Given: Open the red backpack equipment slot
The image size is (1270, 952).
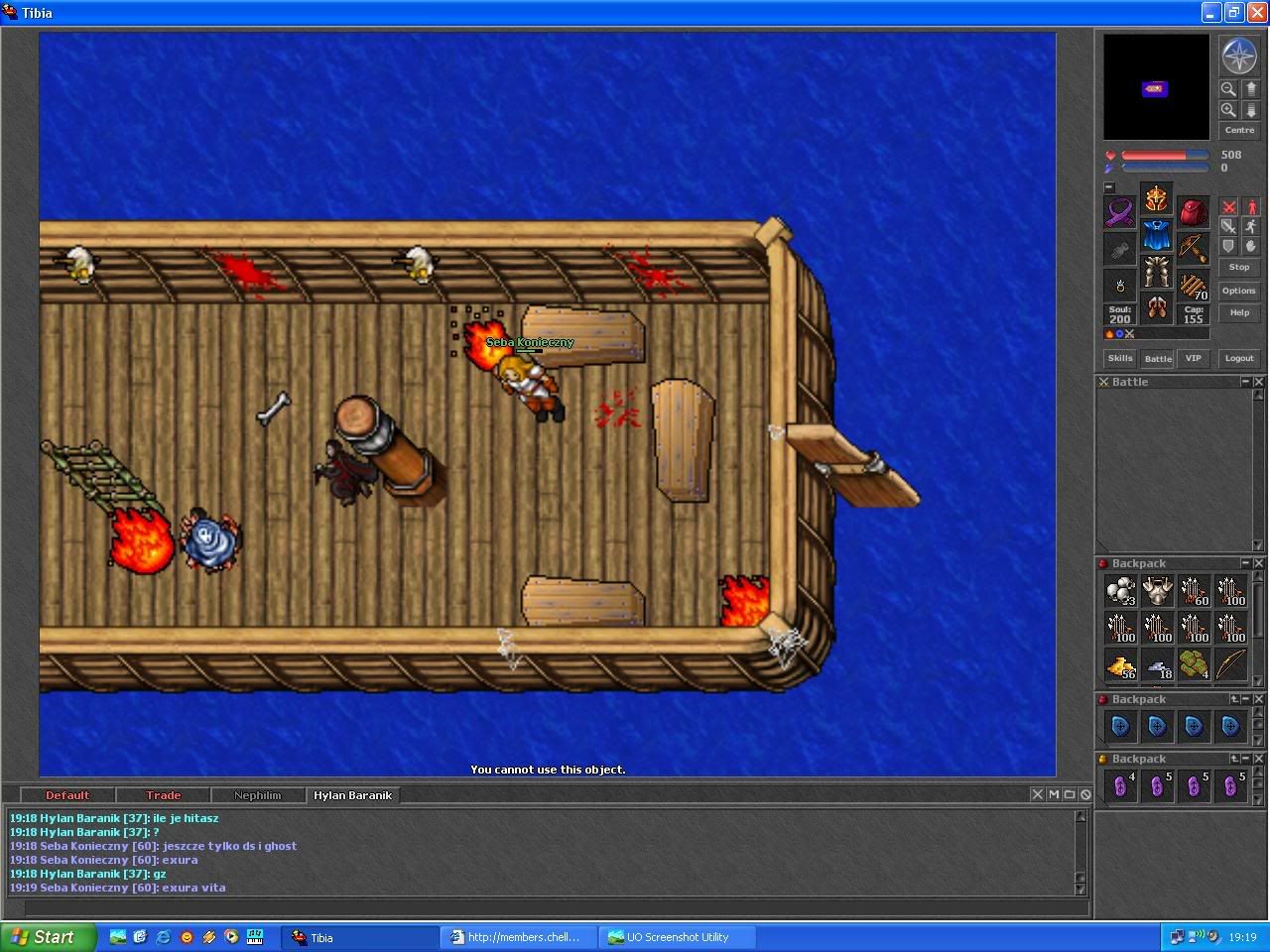Looking at the screenshot, I should (x=1193, y=212).
